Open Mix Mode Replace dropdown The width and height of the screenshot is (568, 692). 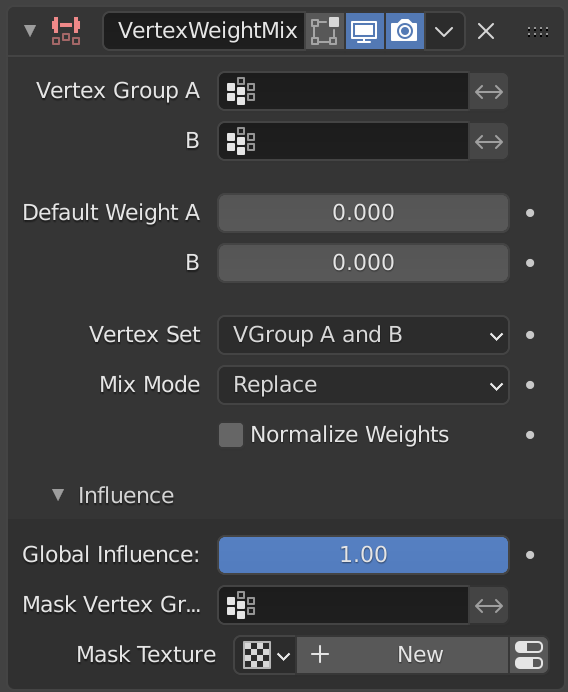pyautogui.click(x=364, y=385)
